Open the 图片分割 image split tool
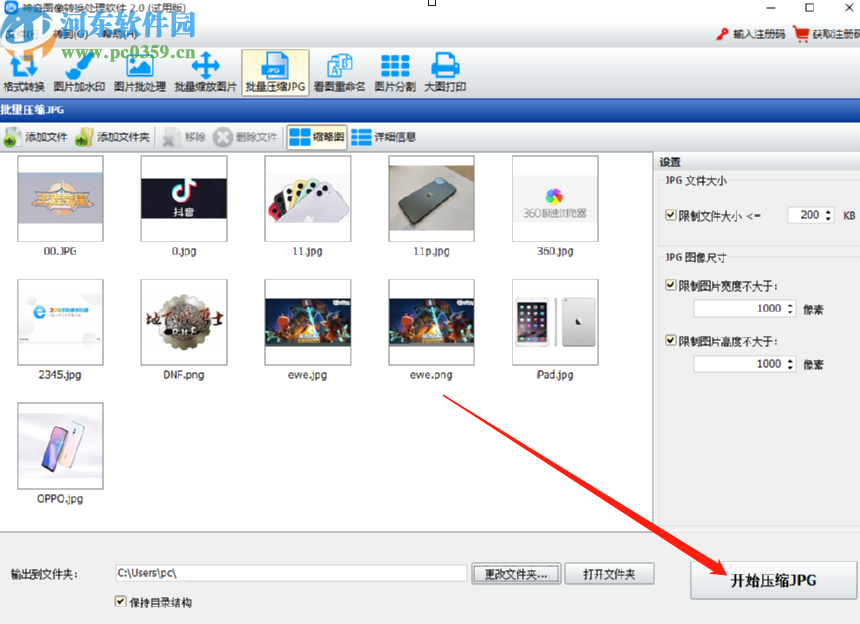The image size is (860, 624). coord(395,72)
